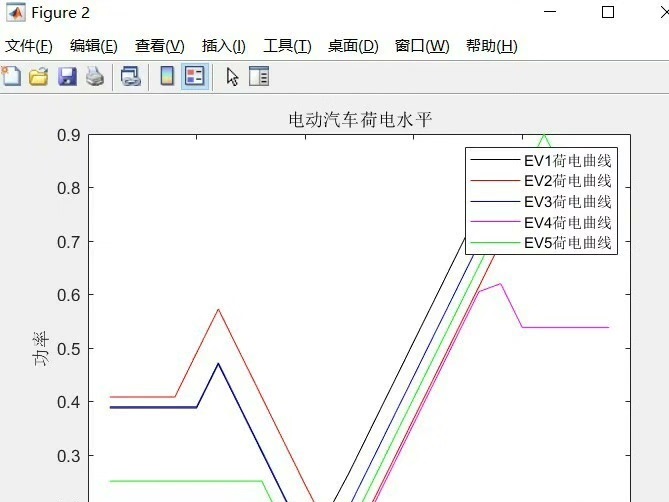Click the 0.7 y-axis tick label

(69, 242)
